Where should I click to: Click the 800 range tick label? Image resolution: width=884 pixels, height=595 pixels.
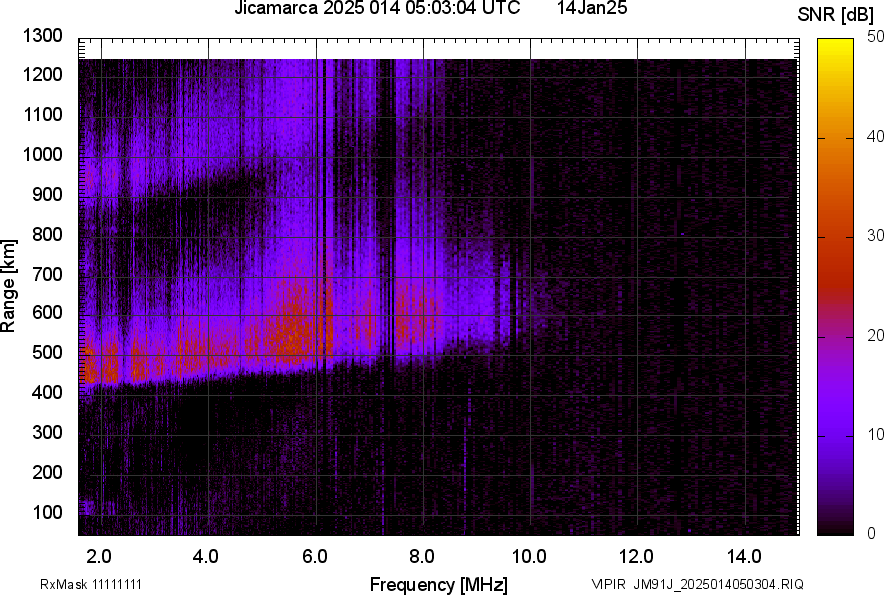(x=47, y=234)
